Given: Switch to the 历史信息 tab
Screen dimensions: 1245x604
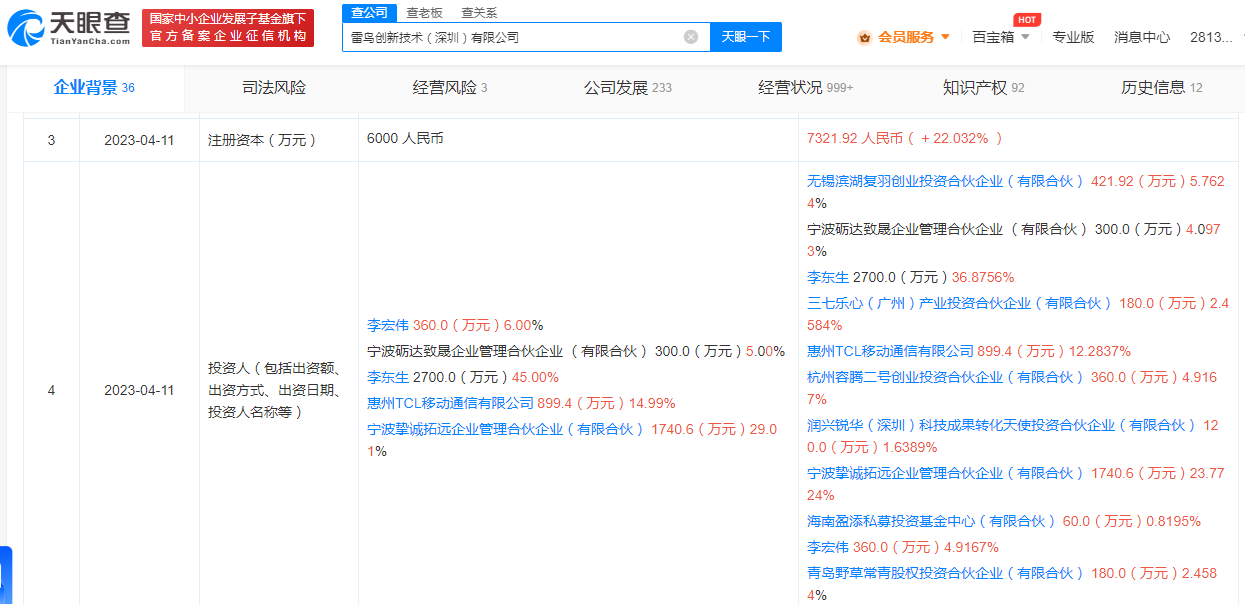Looking at the screenshot, I should (x=1161, y=88).
